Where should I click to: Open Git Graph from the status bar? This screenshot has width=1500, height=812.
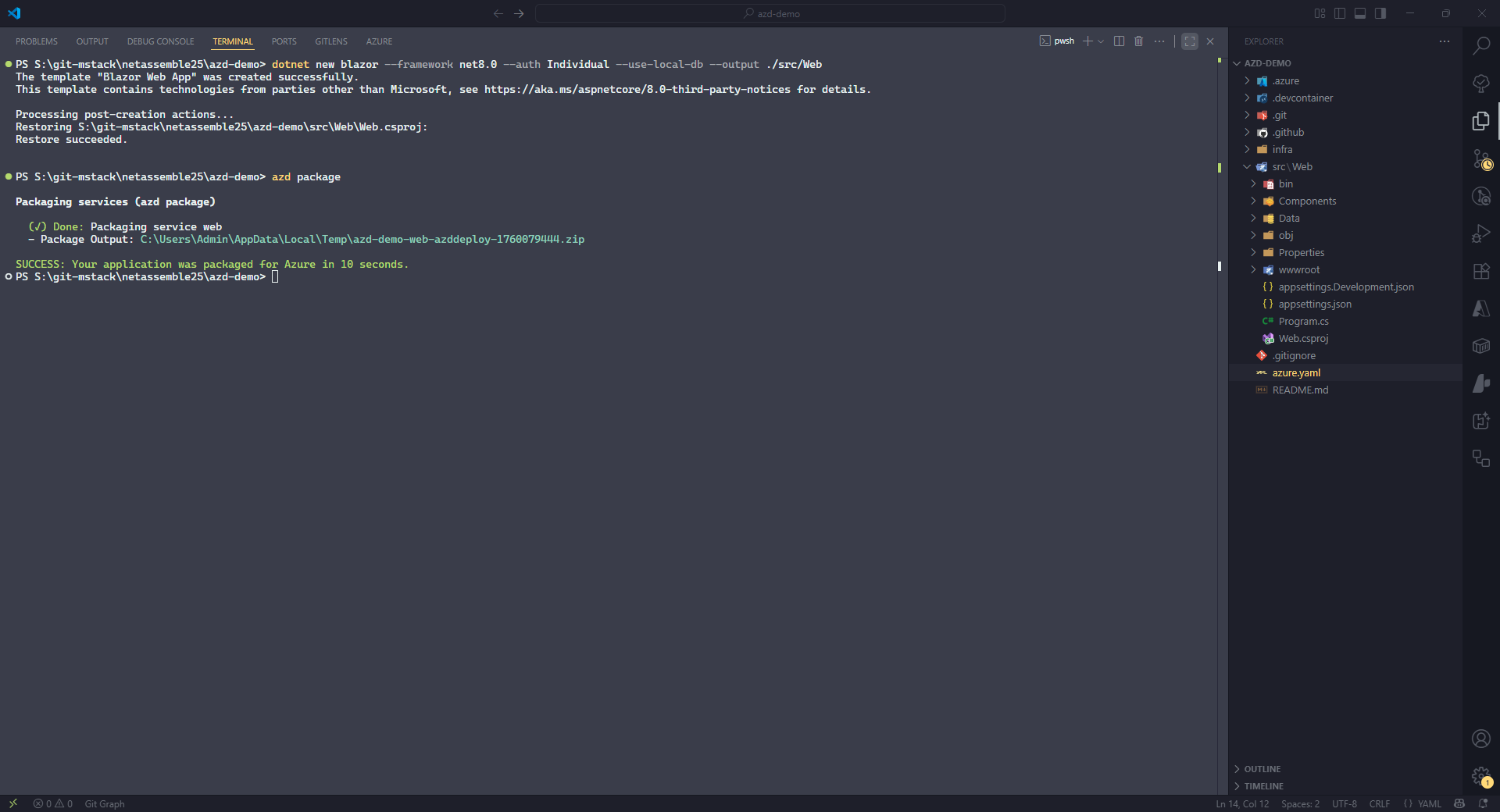(x=105, y=804)
